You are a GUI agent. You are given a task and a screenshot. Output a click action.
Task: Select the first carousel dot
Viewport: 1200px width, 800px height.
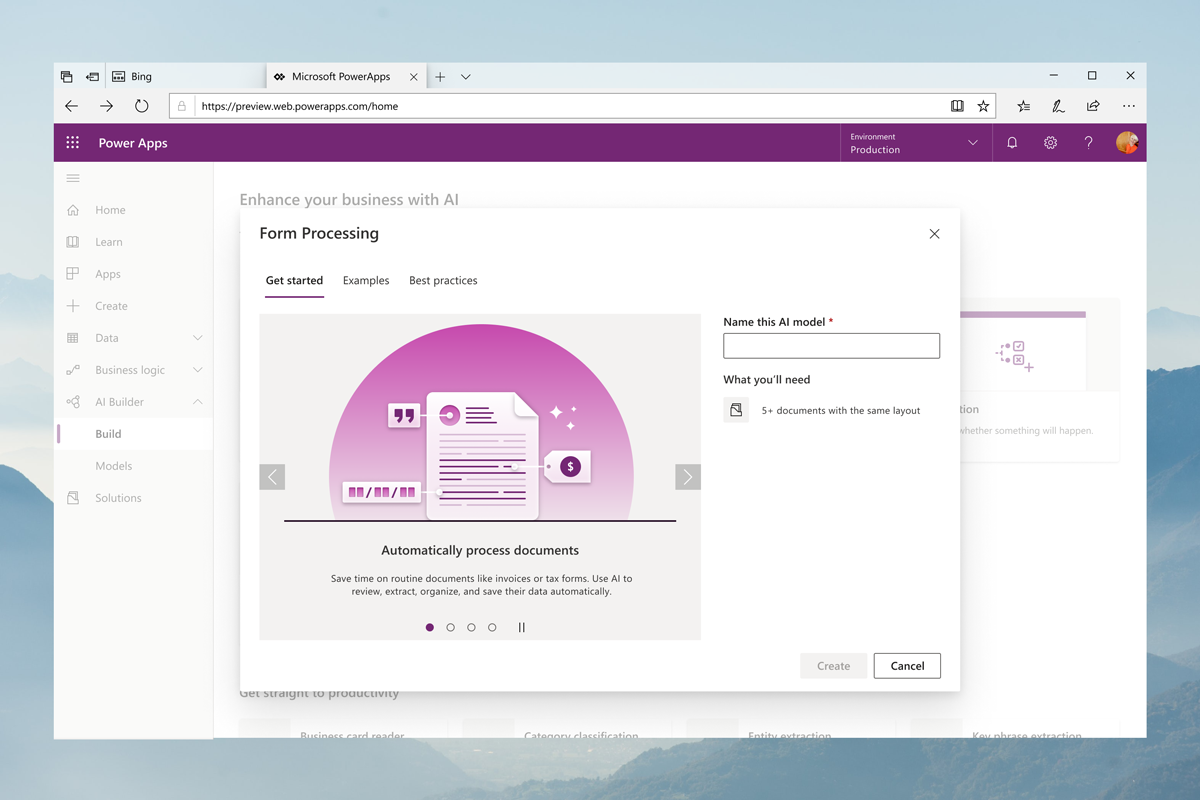click(x=430, y=628)
